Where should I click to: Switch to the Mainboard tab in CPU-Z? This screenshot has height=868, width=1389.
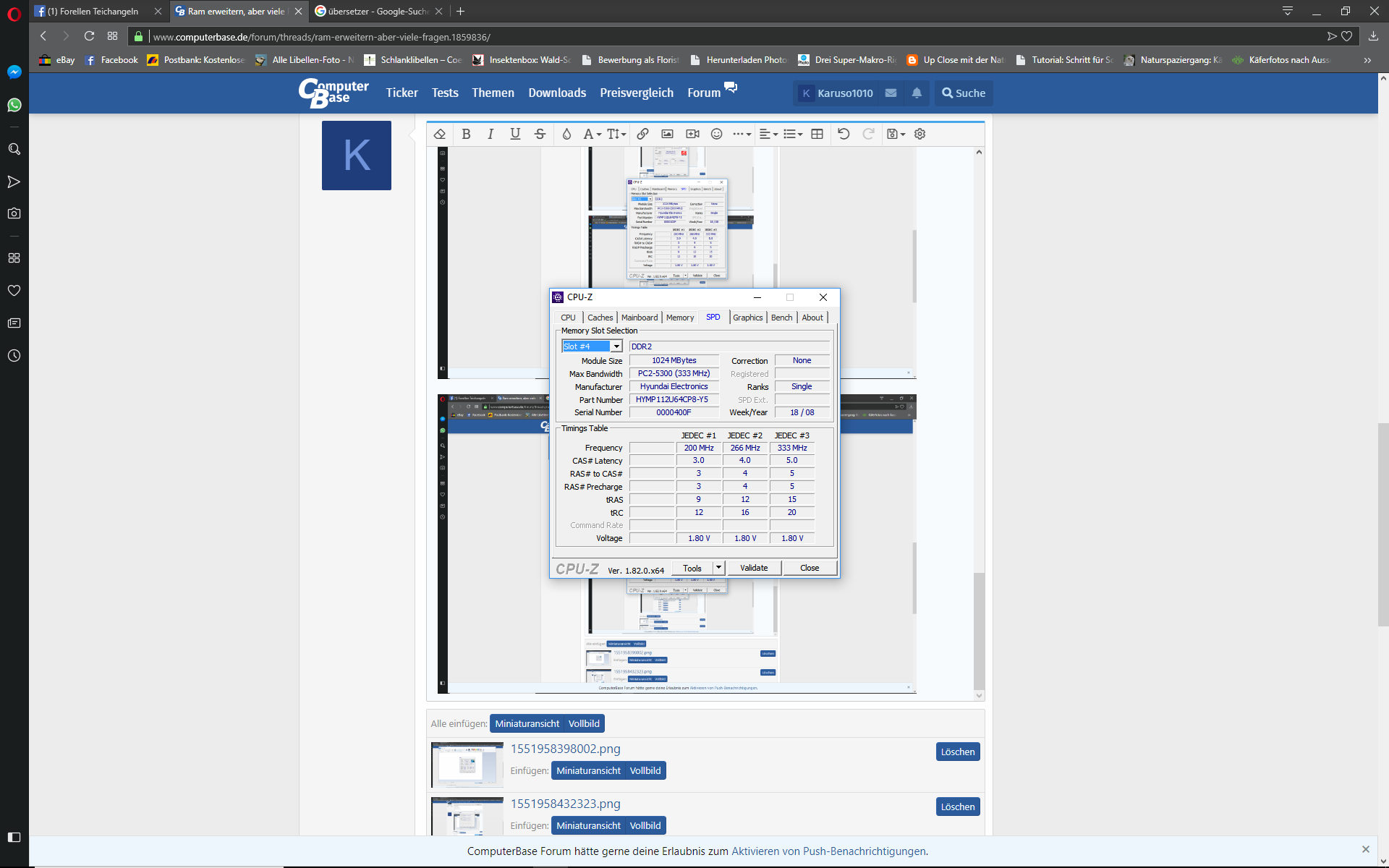(x=640, y=318)
